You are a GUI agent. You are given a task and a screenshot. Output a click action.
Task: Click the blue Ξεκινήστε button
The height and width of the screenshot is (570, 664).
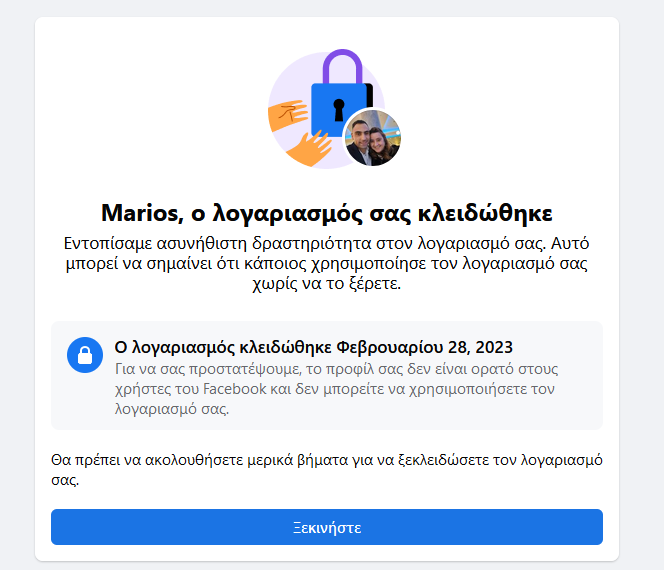[x=326, y=527]
